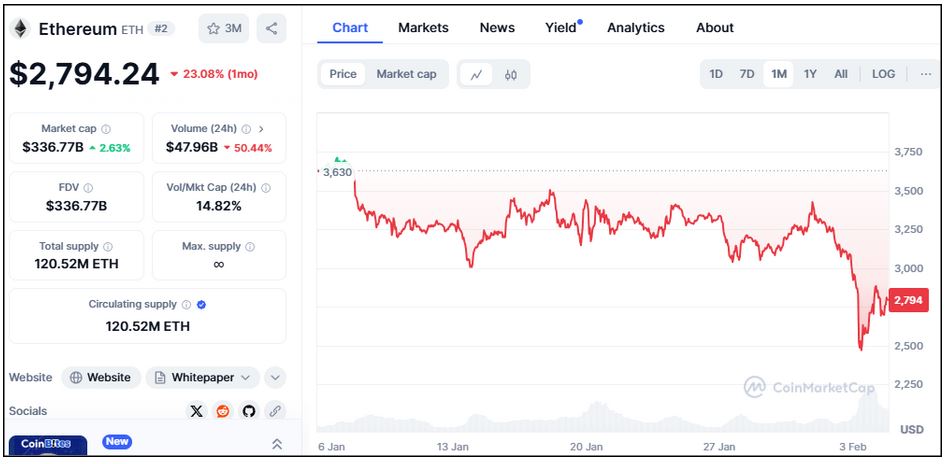Screen dimensions: 947x464
Task: Toggle chart to Market cap view
Action: (406, 74)
